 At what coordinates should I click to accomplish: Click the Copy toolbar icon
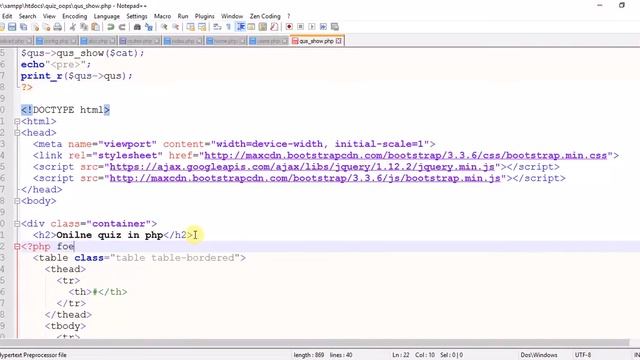click(84, 27)
